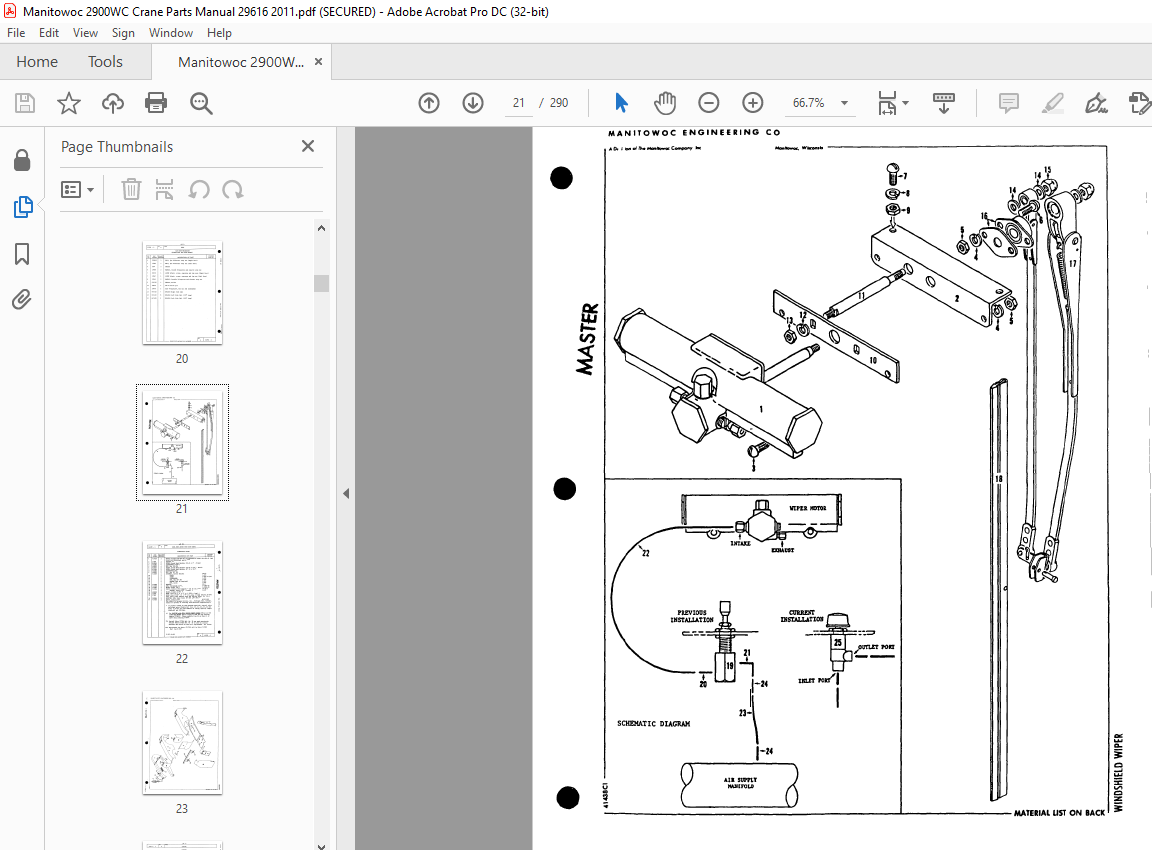Click the thumbnails scrollbar handle
Viewport: 1152px width, 850px height.
321,283
